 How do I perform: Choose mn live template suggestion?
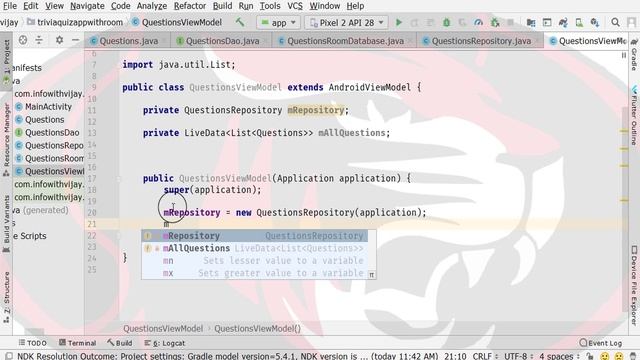coord(255,261)
